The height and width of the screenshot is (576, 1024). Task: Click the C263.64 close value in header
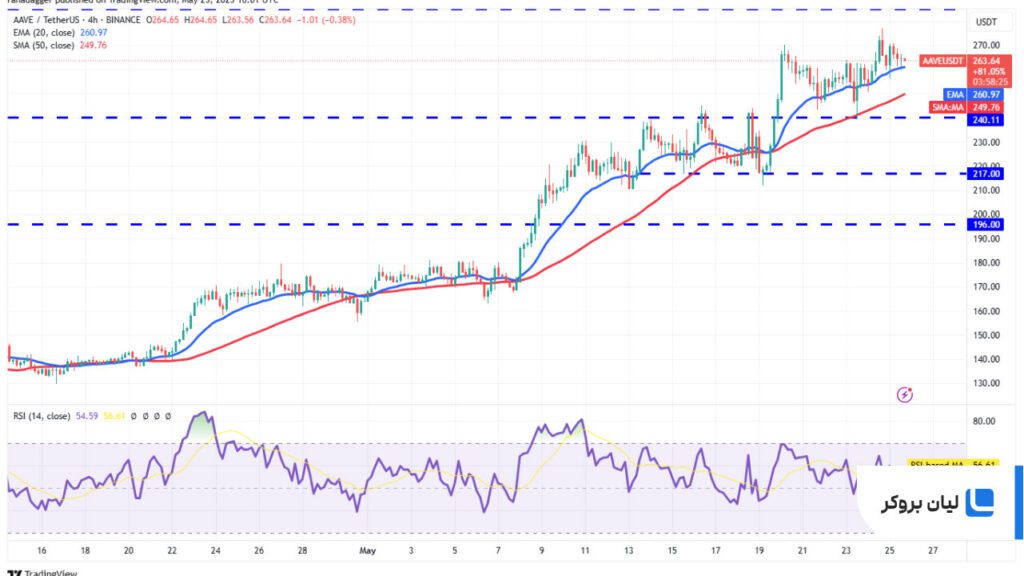275,20
